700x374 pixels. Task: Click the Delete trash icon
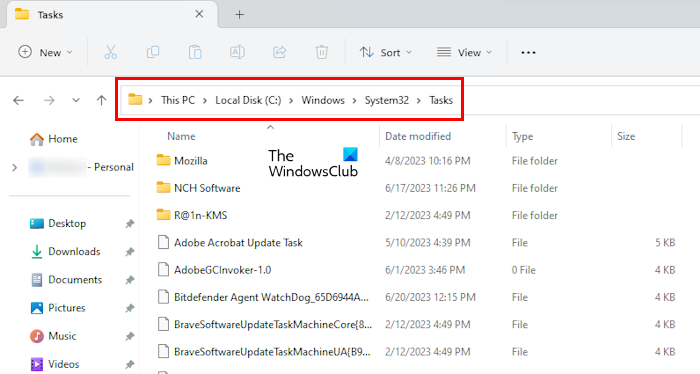(321, 52)
